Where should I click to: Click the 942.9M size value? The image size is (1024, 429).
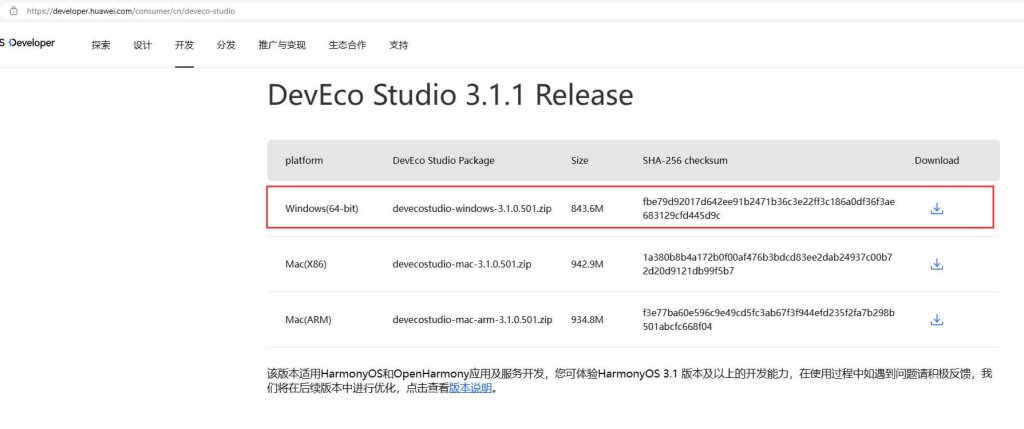click(587, 264)
